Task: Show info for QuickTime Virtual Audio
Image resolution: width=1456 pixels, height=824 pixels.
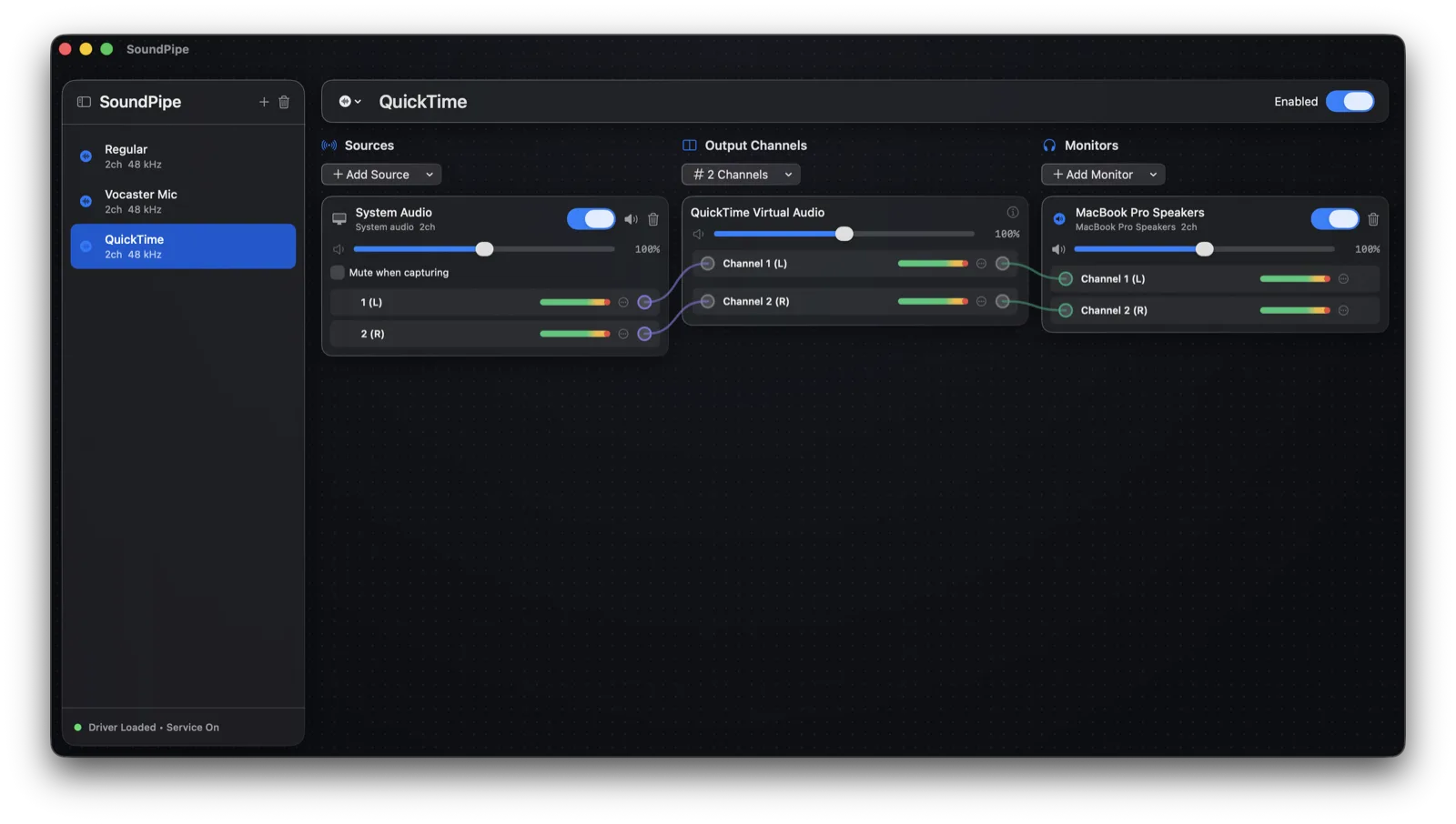Action: (x=1013, y=212)
